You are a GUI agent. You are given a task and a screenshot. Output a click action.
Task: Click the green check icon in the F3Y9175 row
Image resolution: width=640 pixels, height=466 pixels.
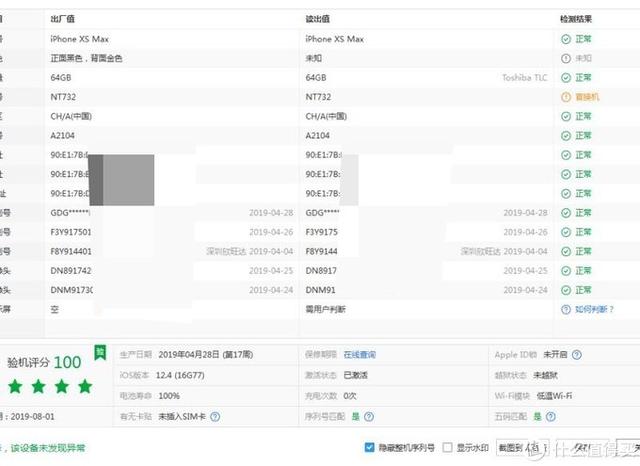tap(566, 232)
